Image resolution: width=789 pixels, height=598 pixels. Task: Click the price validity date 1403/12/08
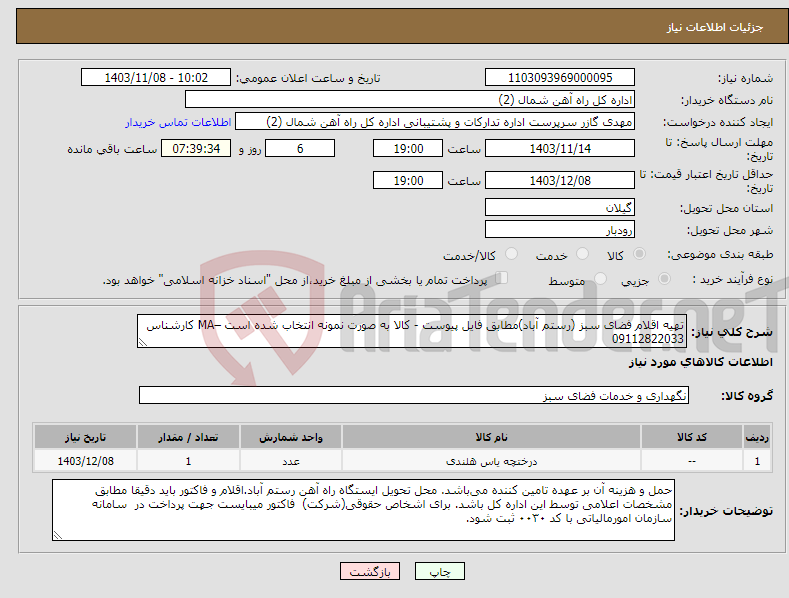tap(560, 180)
